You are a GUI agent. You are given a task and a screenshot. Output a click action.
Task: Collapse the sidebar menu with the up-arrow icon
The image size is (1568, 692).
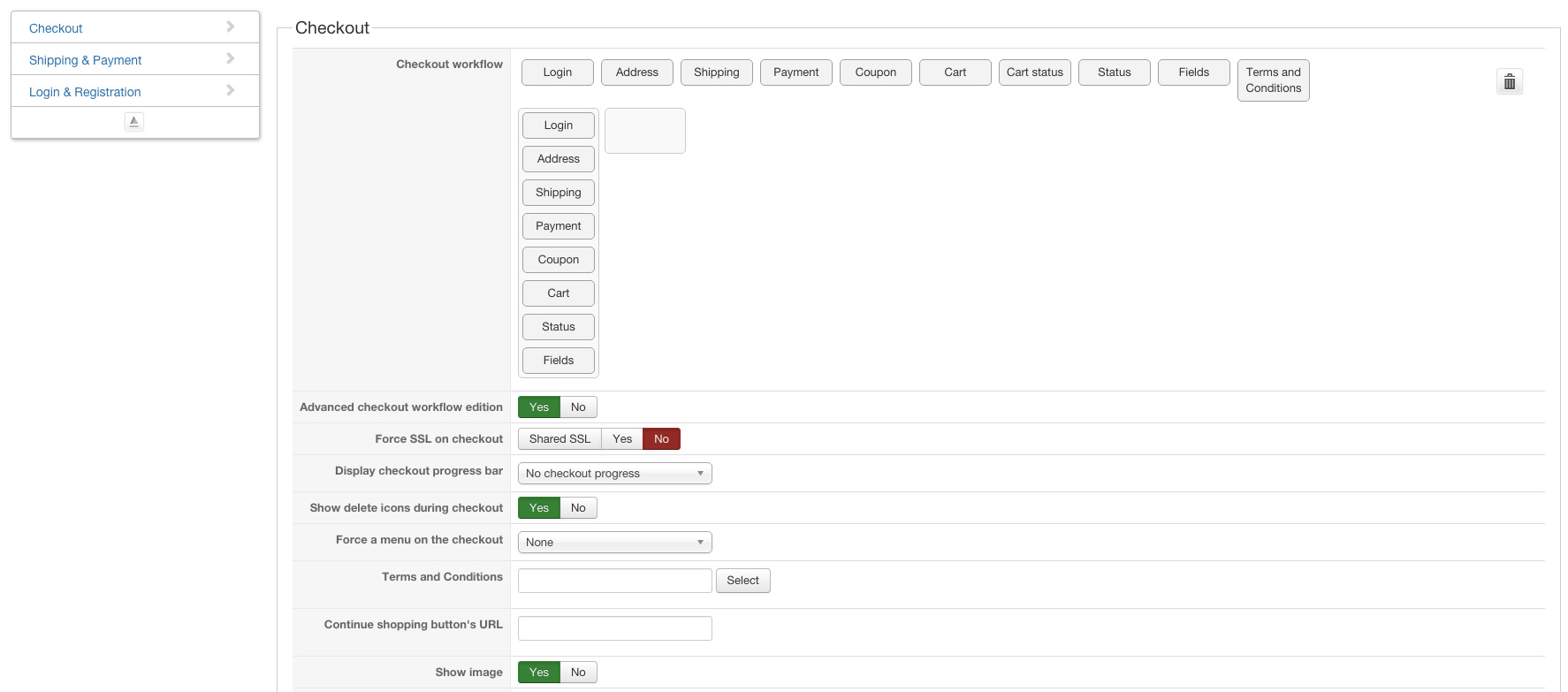click(x=134, y=122)
